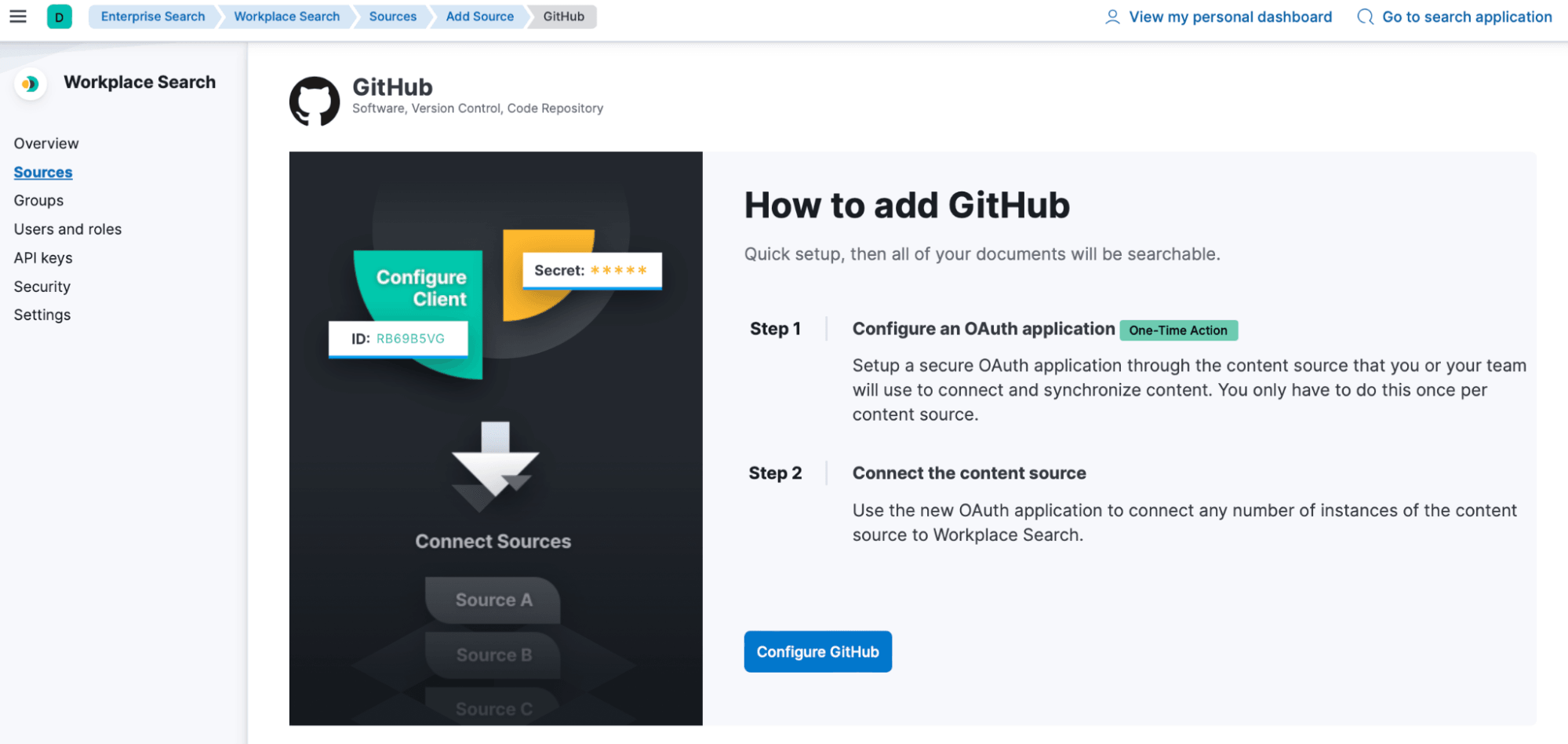
Task: Open Overview in the sidebar
Action: tap(46, 144)
